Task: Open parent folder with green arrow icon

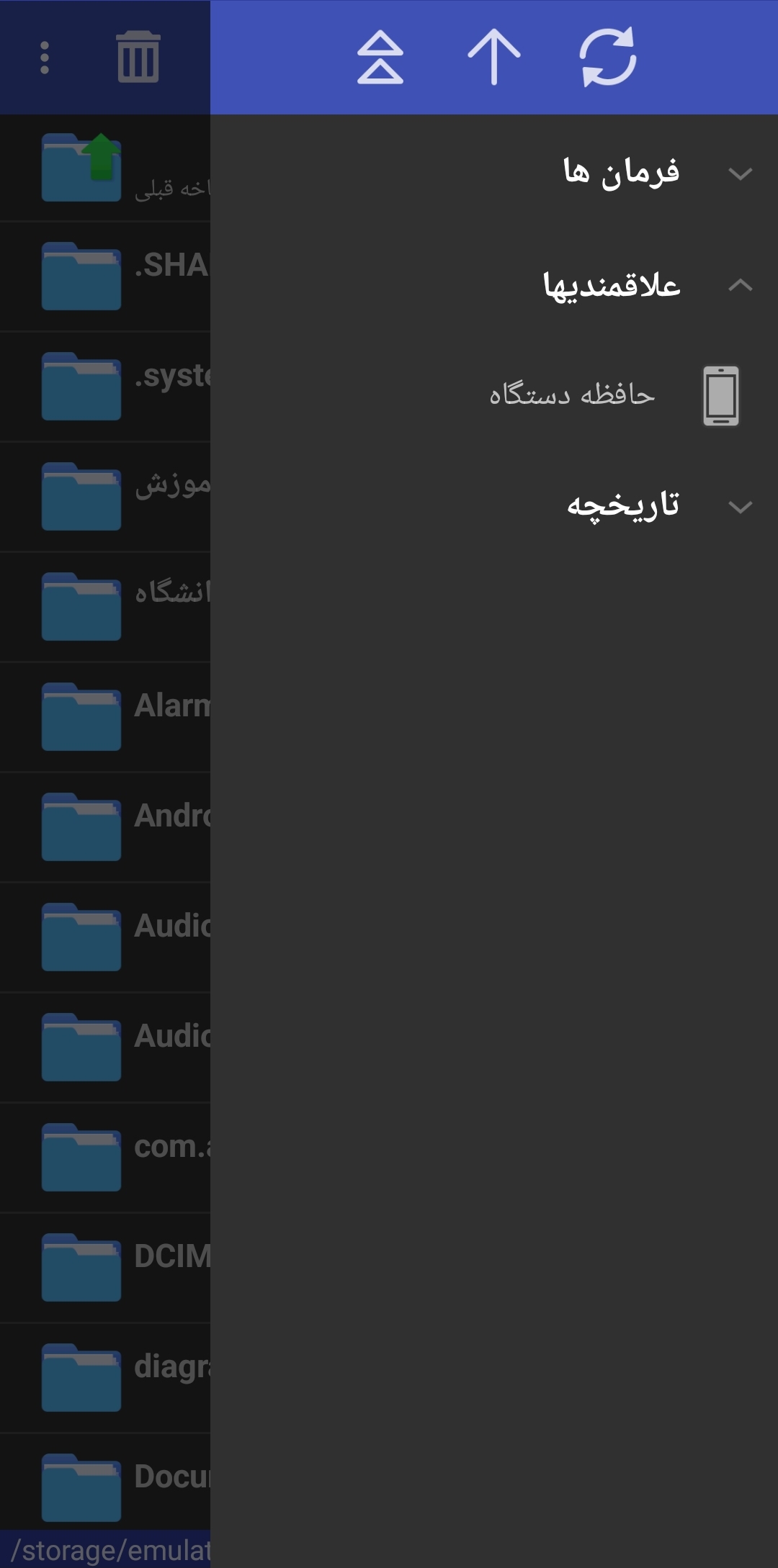Action: 81,167
